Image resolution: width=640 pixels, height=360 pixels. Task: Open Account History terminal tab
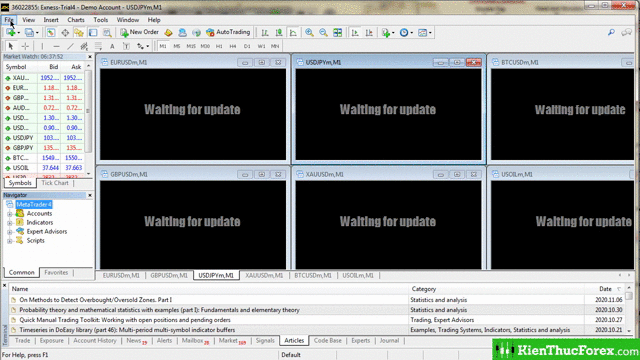pyautogui.click(x=95, y=340)
